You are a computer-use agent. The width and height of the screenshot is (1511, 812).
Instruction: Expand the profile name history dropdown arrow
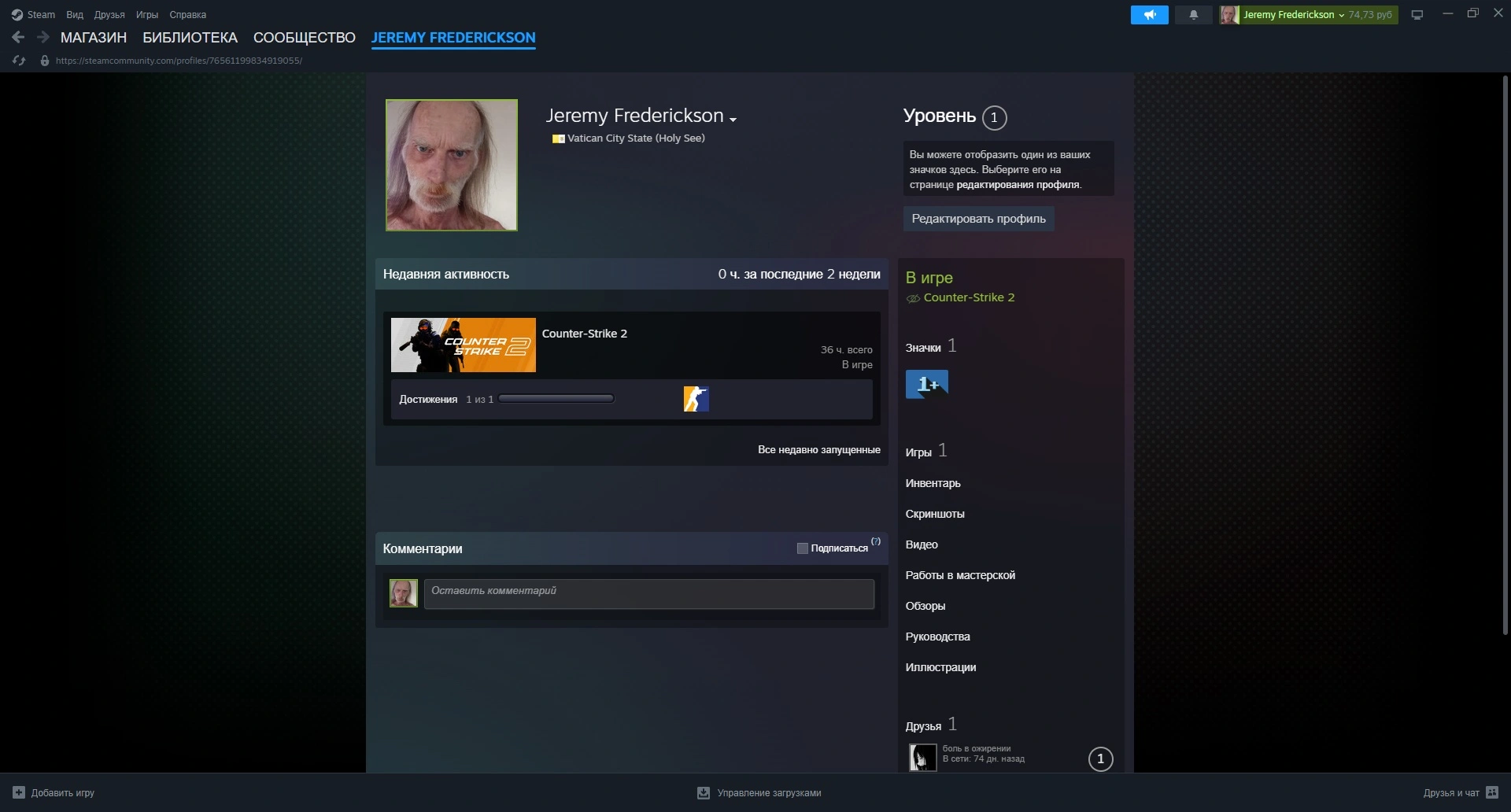[x=733, y=120]
